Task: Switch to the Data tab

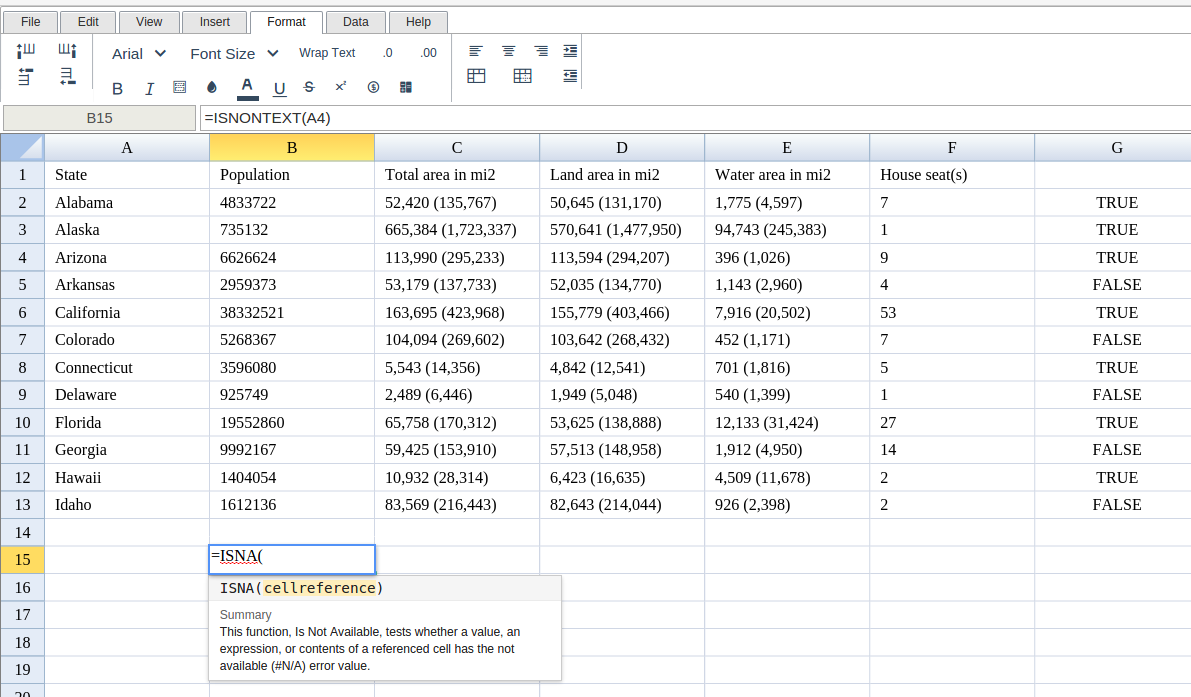Action: pyautogui.click(x=355, y=22)
